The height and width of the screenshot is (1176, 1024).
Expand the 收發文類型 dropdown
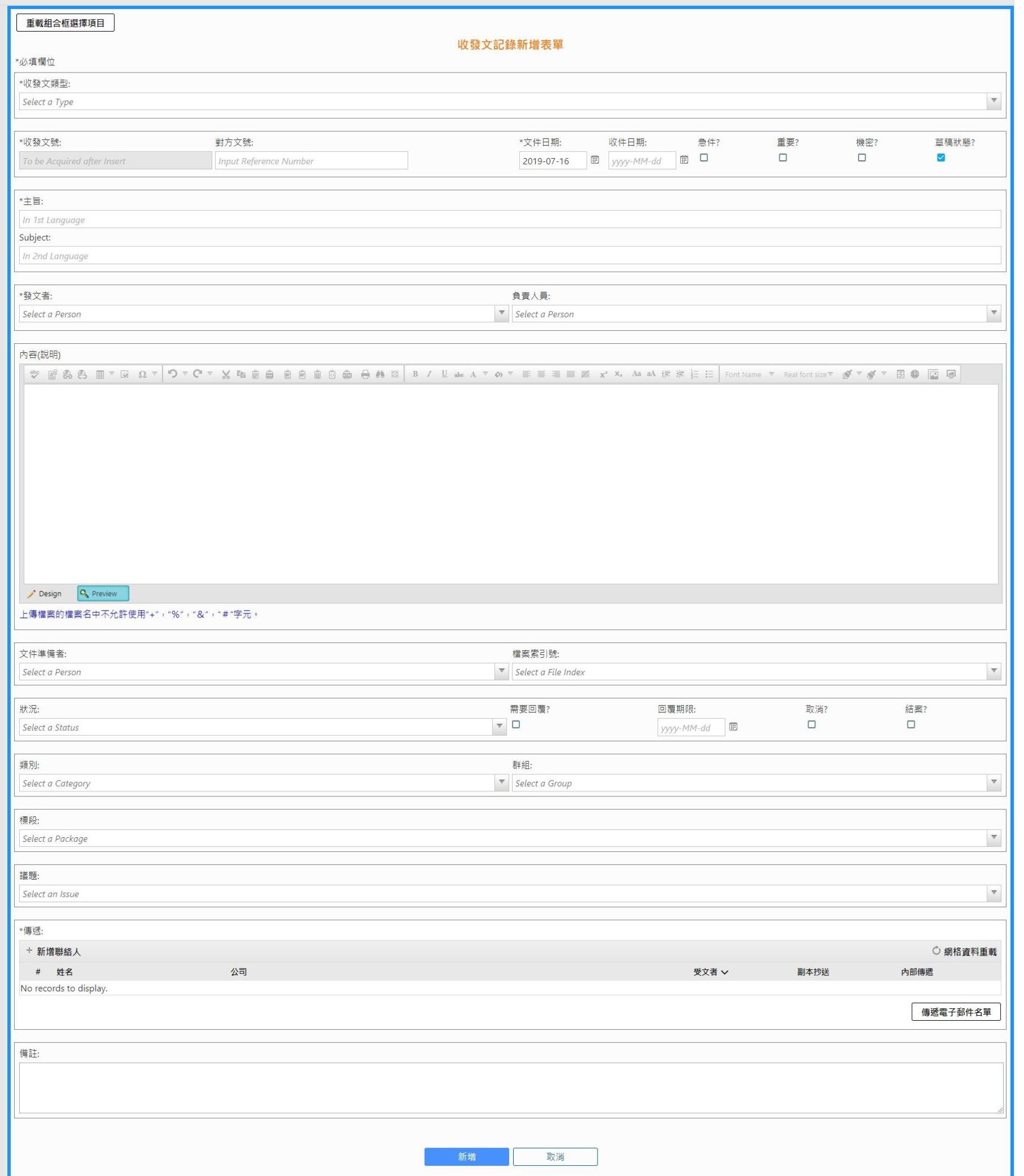[x=994, y=101]
